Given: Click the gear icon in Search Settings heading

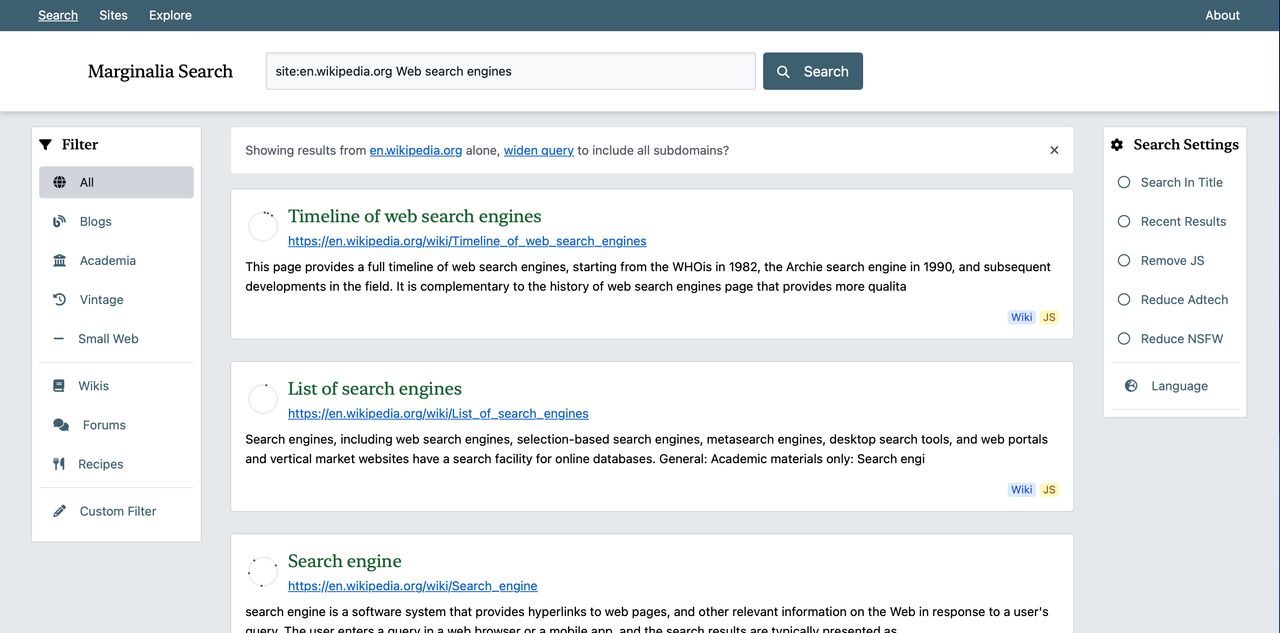Looking at the screenshot, I should 1117,144.
